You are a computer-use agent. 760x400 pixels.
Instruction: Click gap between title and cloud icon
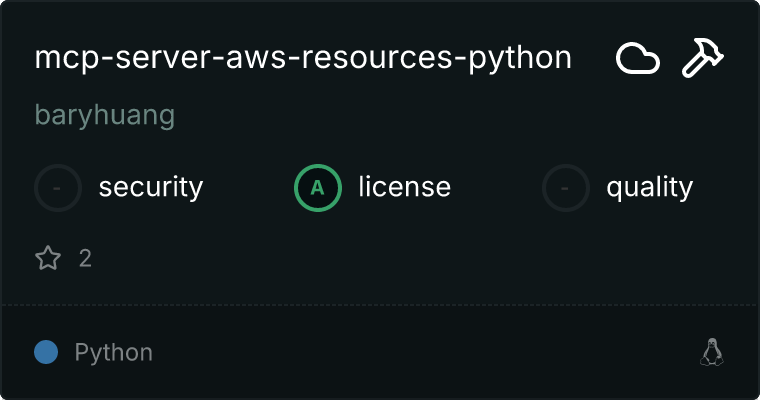(593, 59)
